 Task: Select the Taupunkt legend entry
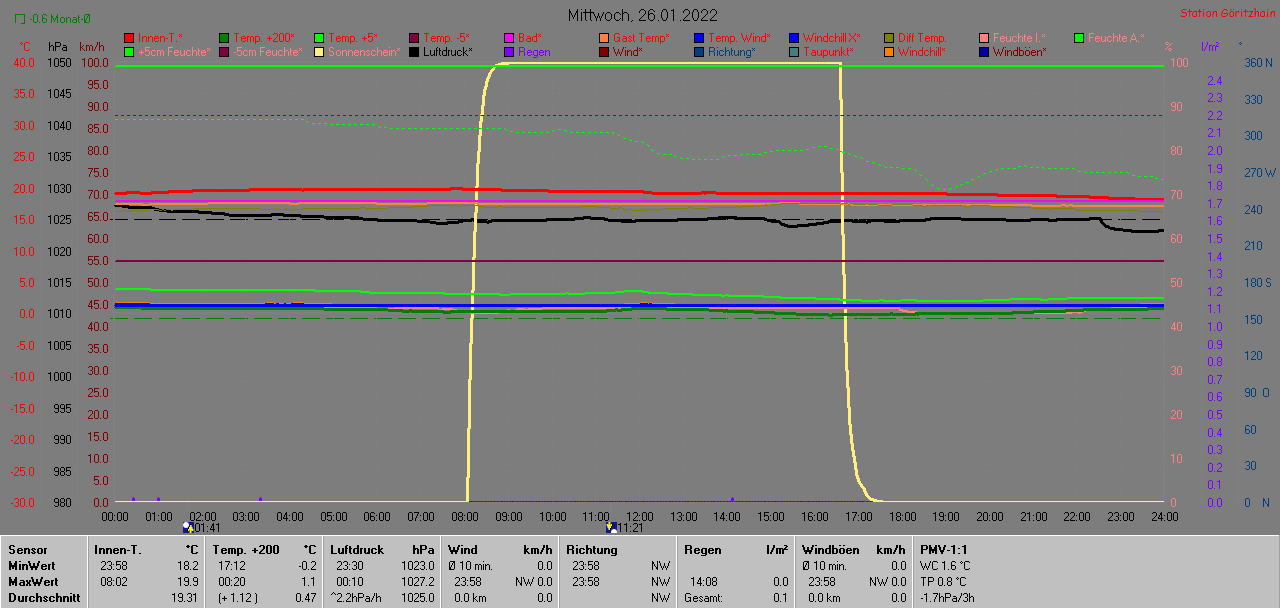(821, 51)
